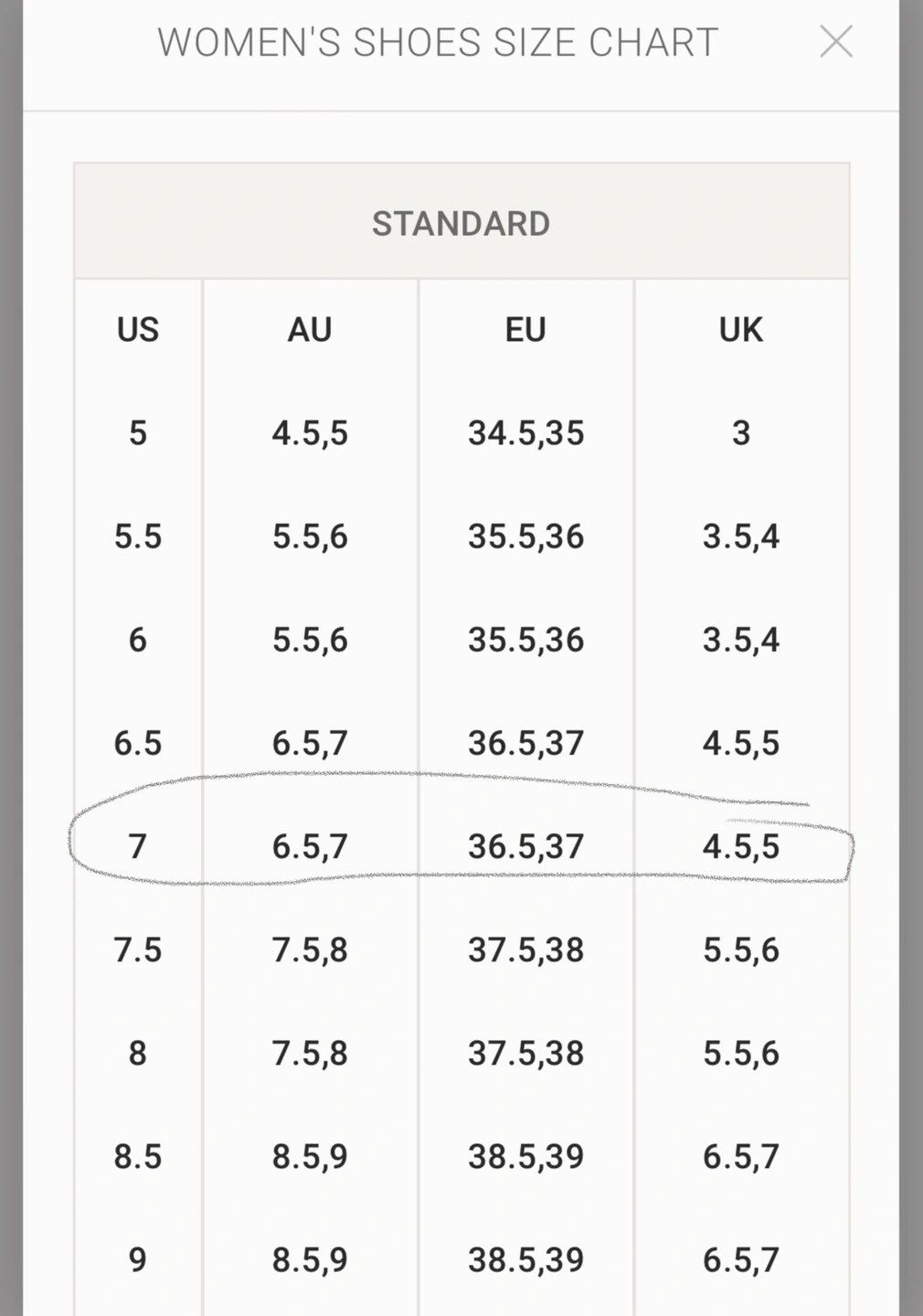Click the US size 6 cell
The image size is (923, 1316).
pyautogui.click(x=138, y=640)
